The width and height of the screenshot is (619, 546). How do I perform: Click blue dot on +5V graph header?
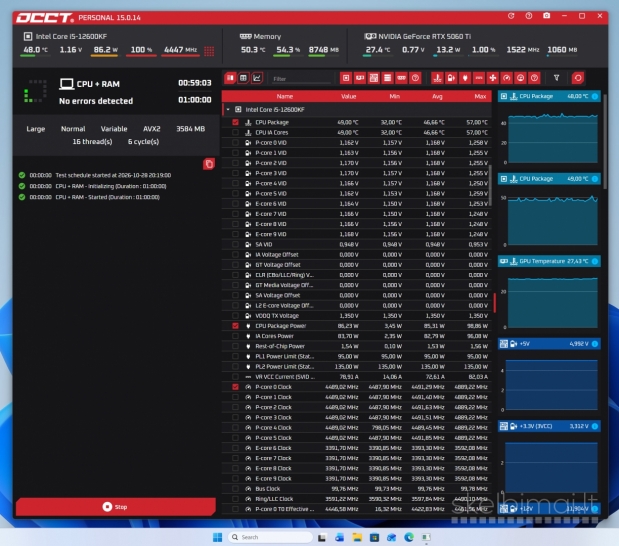595,344
